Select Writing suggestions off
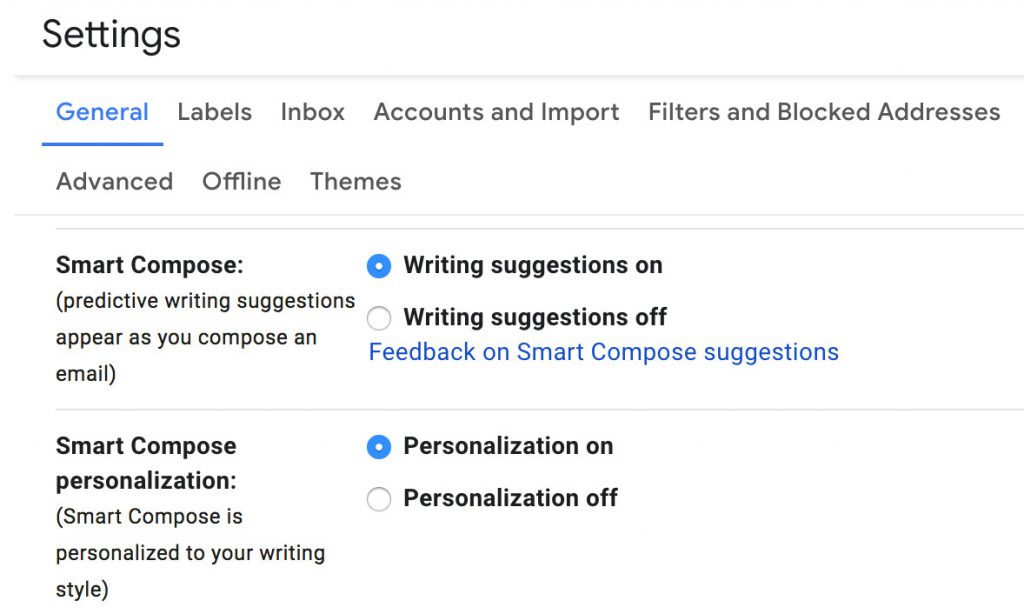The image size is (1024, 614). click(379, 317)
